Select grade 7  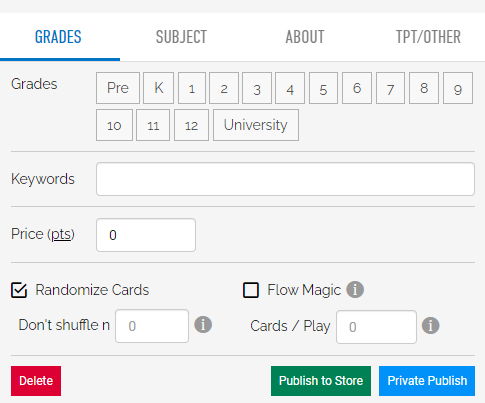click(x=390, y=88)
